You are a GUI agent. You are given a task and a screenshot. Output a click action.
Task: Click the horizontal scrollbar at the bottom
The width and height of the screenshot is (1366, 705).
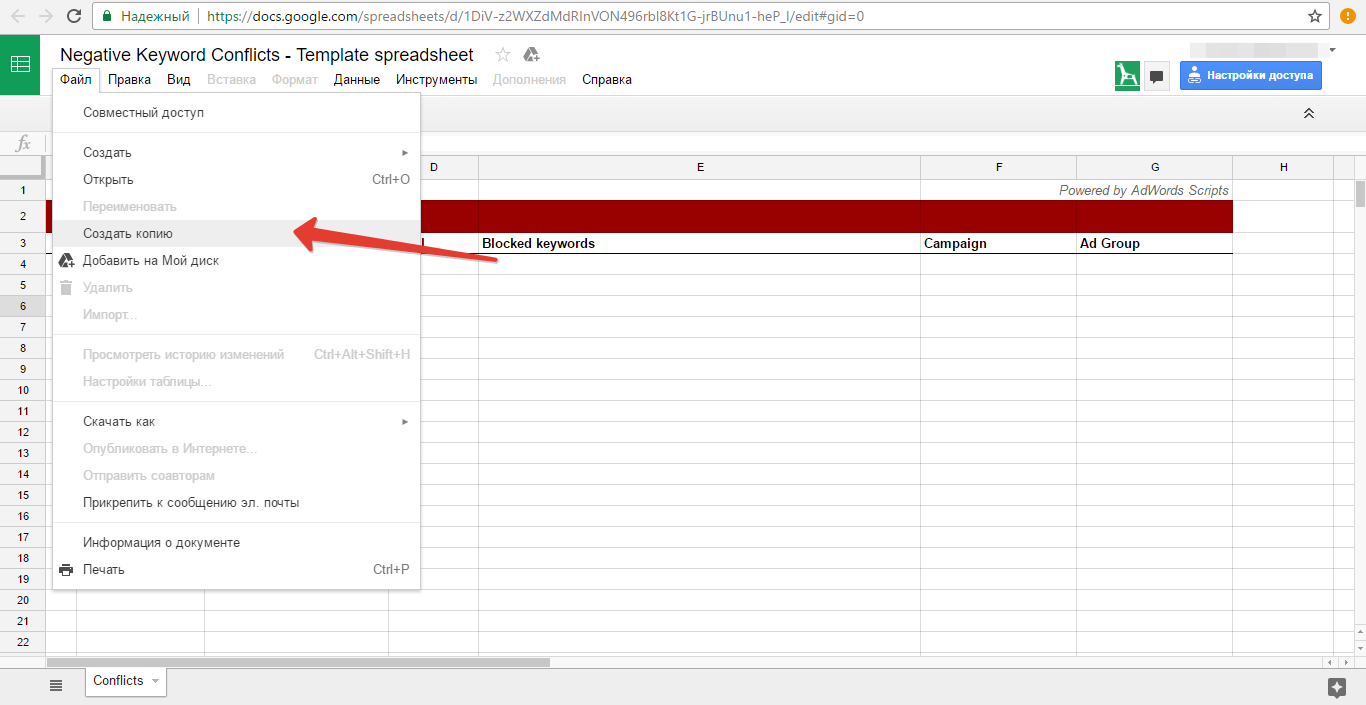(x=298, y=662)
